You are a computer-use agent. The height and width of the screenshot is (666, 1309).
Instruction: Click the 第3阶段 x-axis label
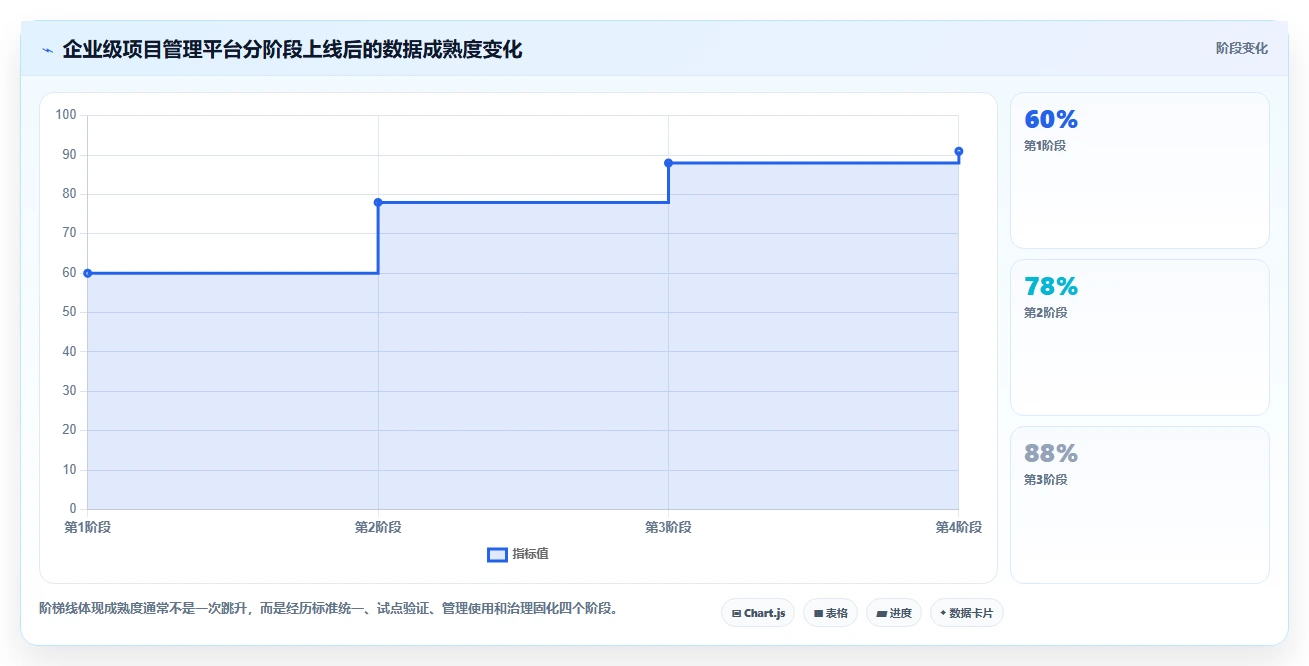click(x=668, y=528)
